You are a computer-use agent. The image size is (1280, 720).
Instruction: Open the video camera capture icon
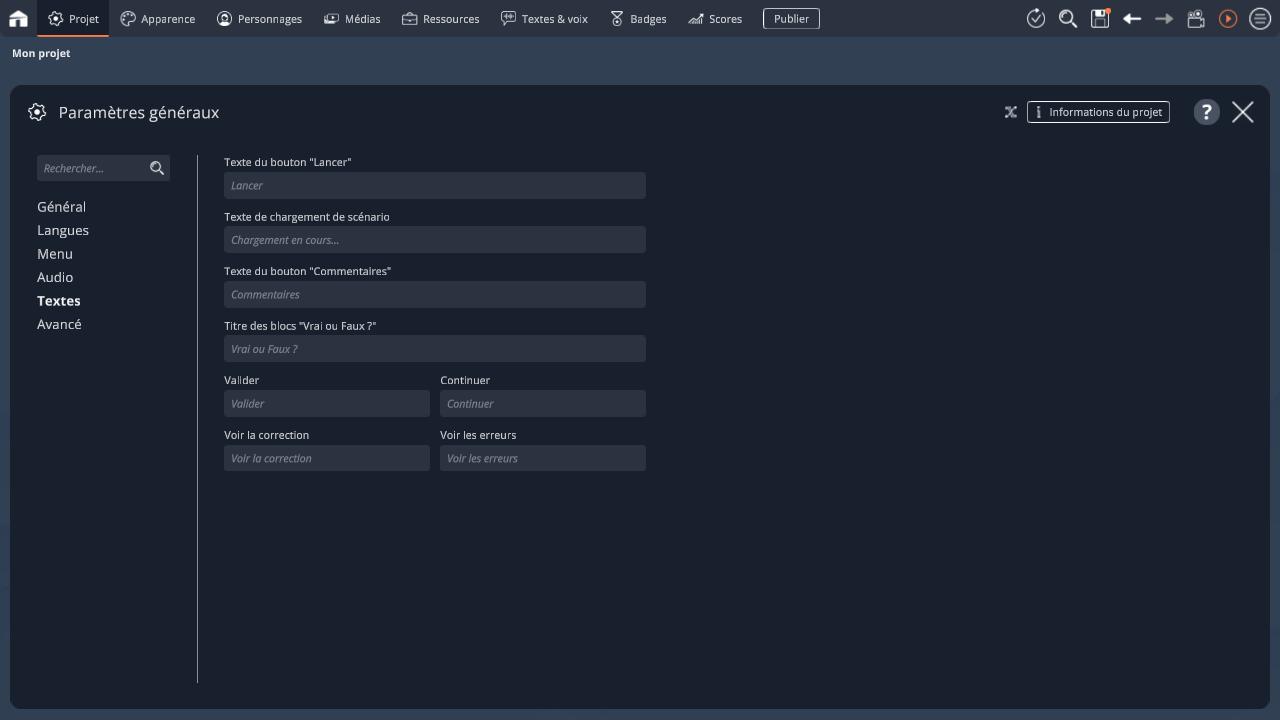click(x=1196, y=18)
